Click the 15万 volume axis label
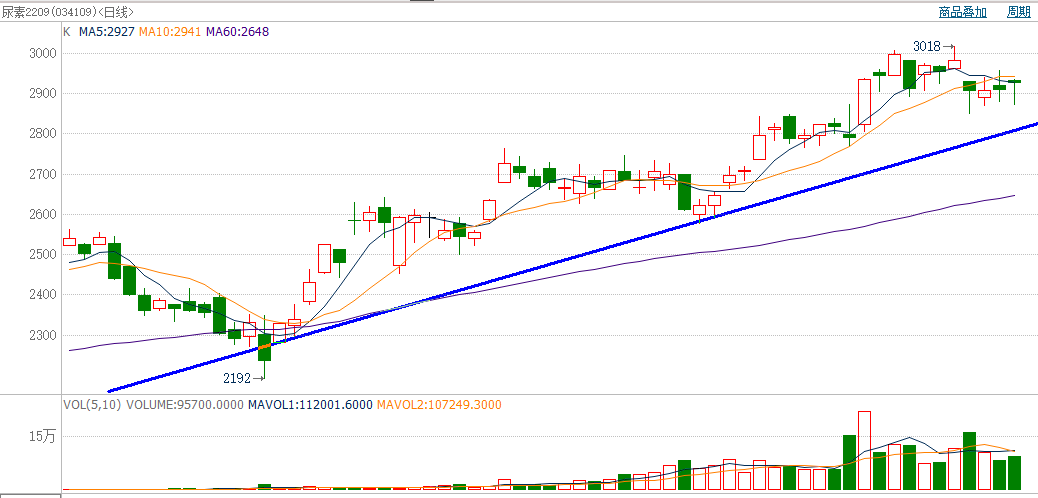1038x498 pixels. (x=41, y=436)
